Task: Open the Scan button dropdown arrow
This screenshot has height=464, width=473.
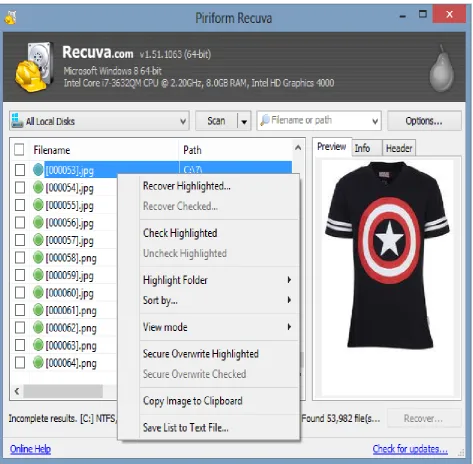Action: (244, 122)
